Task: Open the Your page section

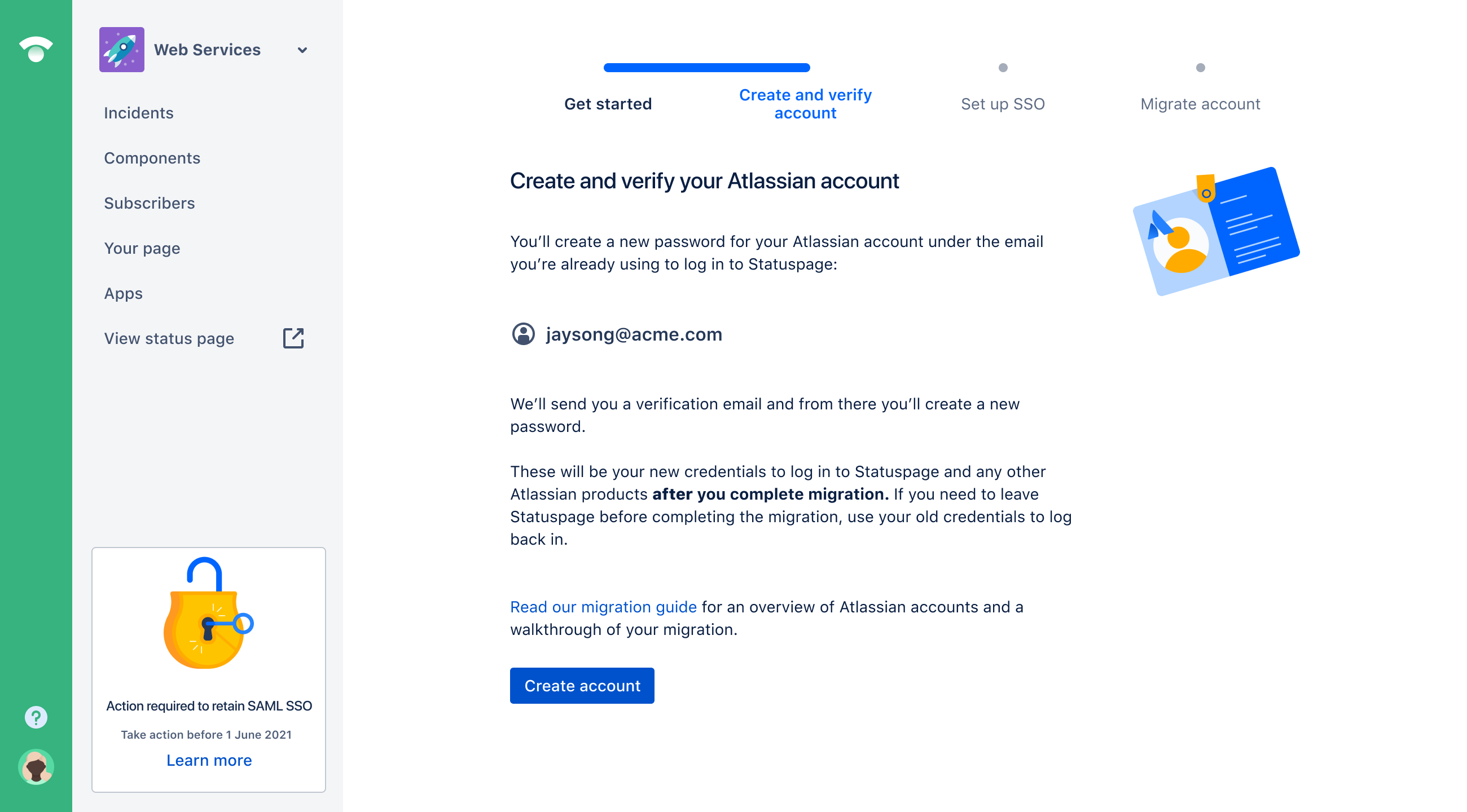Action: click(x=142, y=248)
